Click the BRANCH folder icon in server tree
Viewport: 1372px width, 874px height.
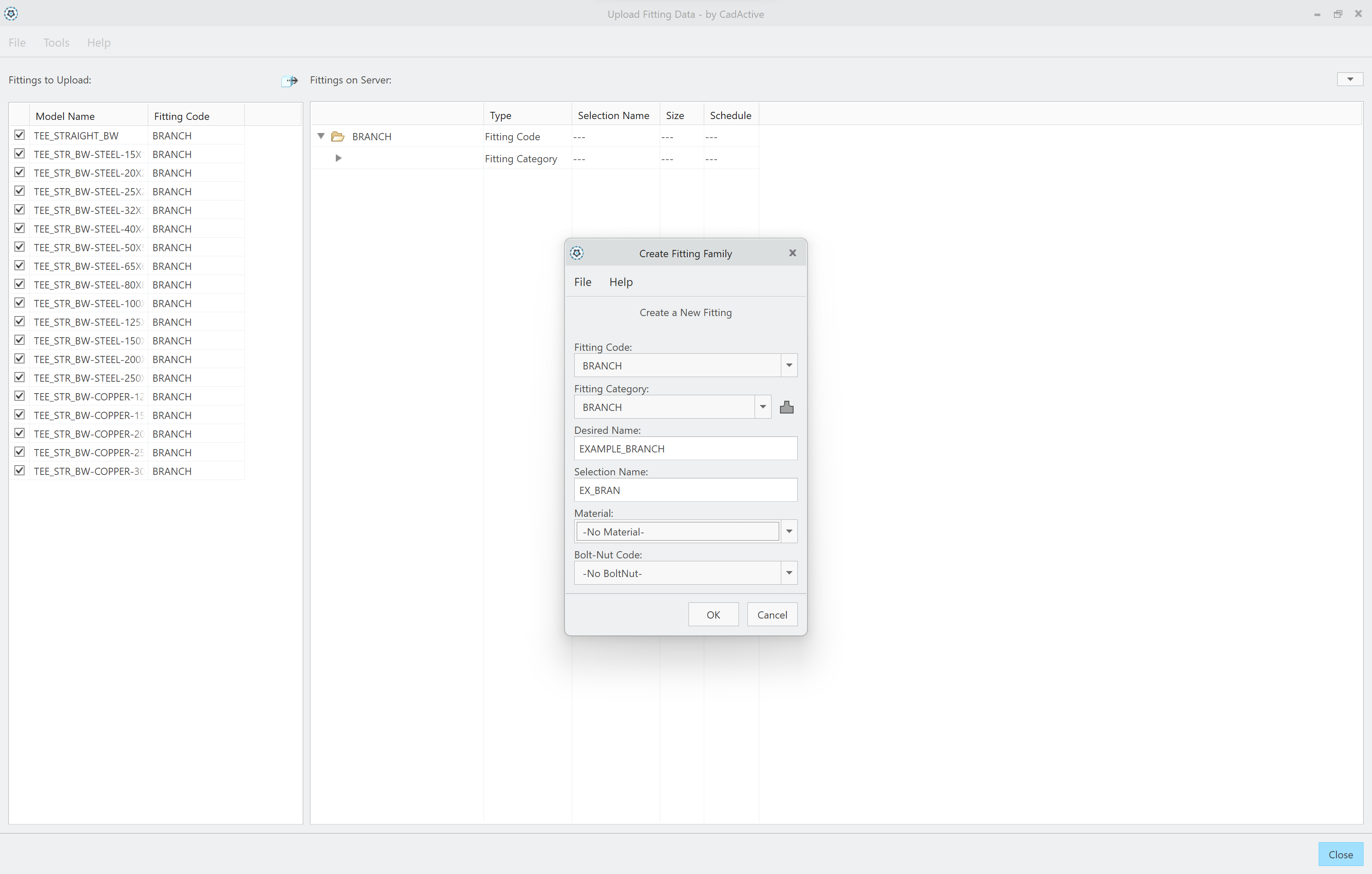point(338,136)
